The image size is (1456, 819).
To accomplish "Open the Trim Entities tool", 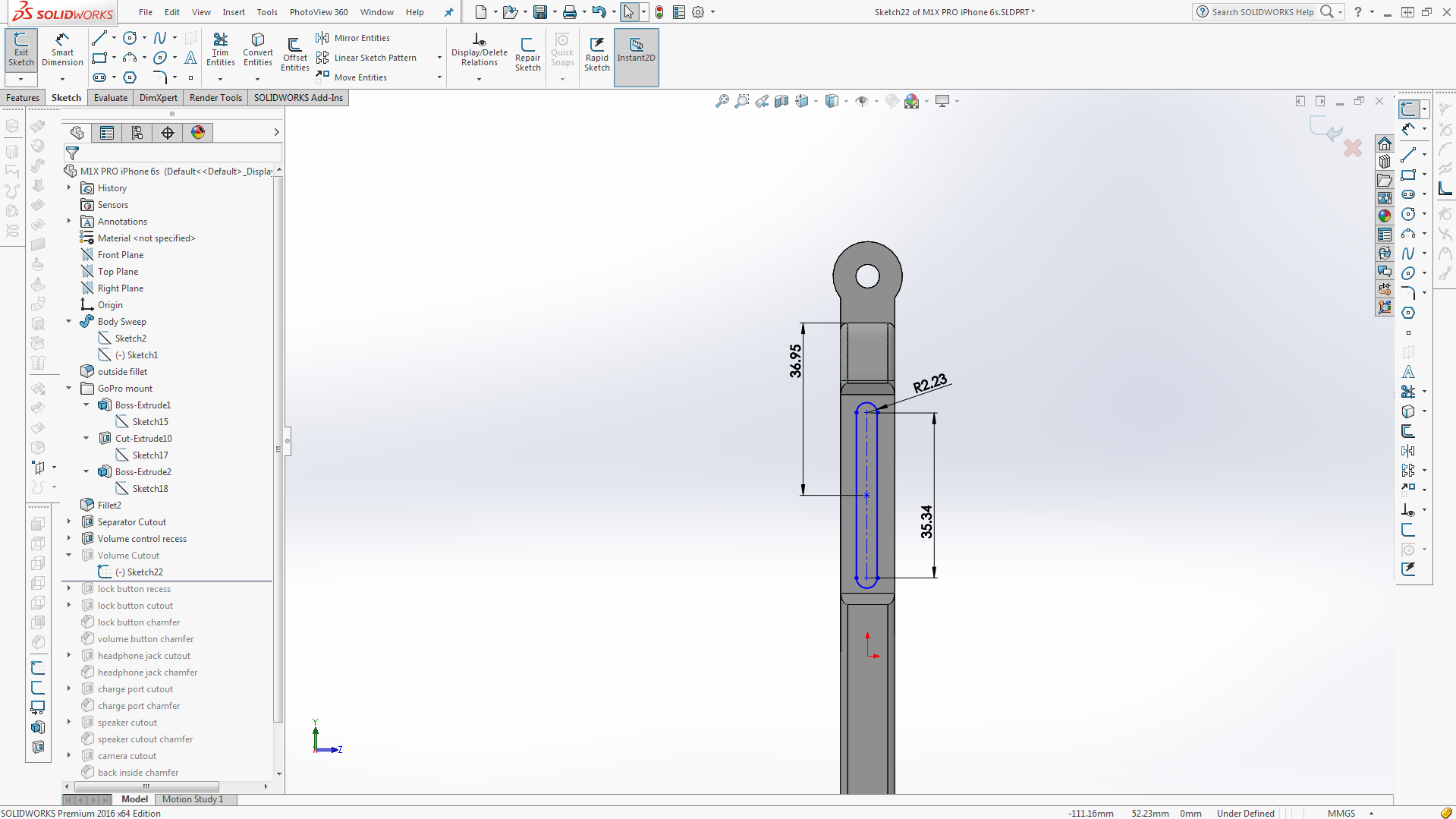I will click(x=220, y=49).
